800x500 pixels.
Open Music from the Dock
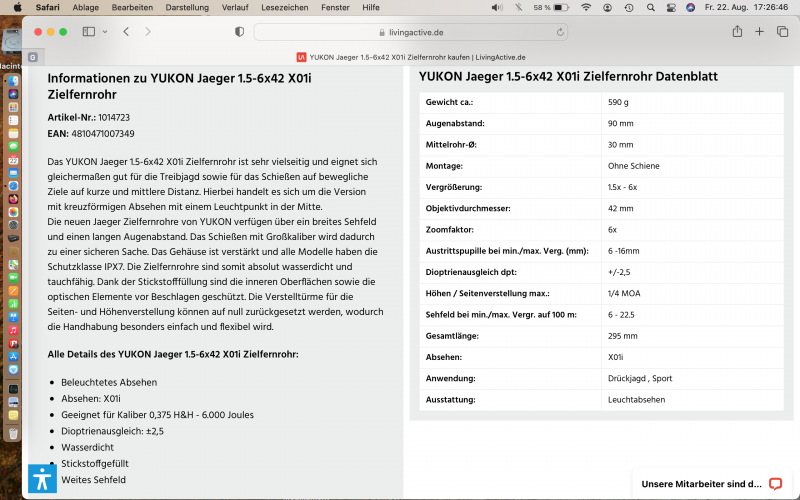coord(13,330)
